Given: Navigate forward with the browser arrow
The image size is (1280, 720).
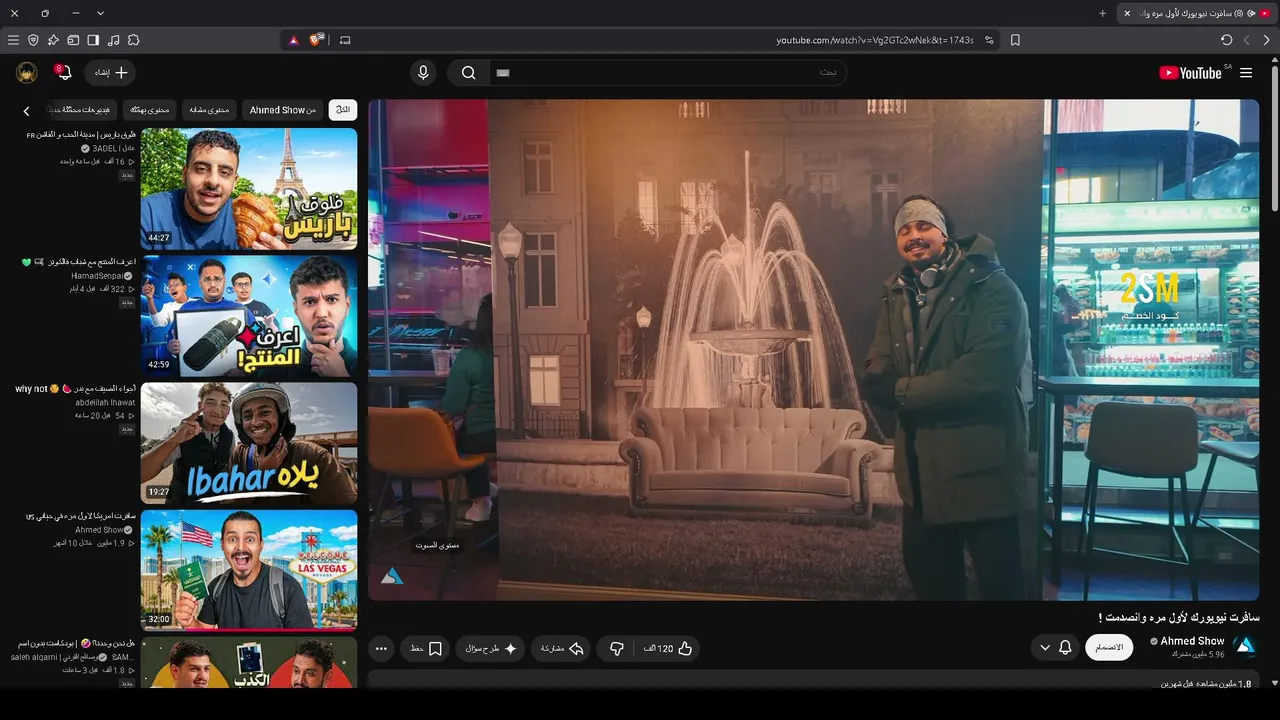Looking at the screenshot, I should tap(1247, 40).
